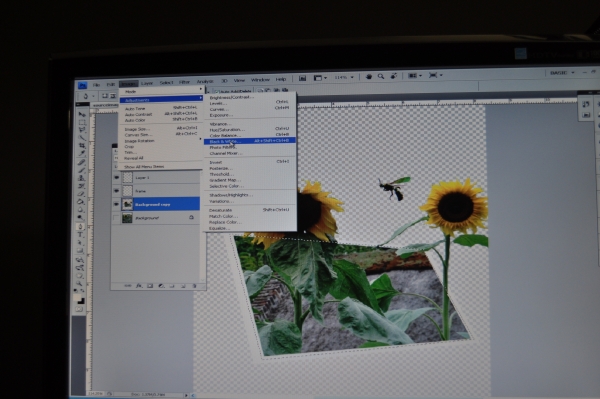Viewport: 600px width, 399px height.
Task: Select the Type tool
Action: click(81, 235)
